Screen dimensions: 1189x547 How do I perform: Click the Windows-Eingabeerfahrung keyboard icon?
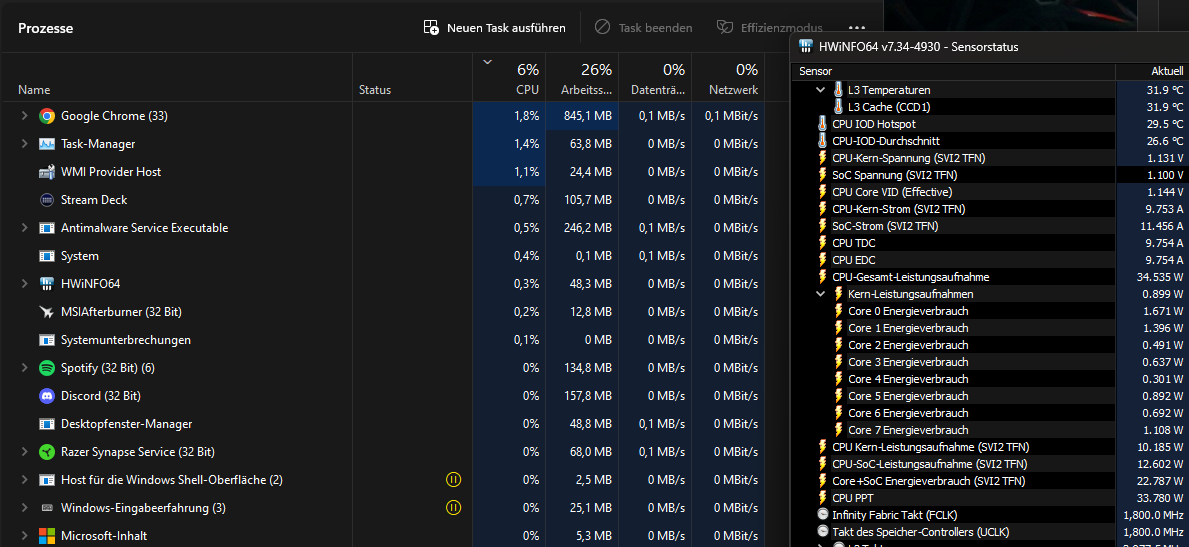coord(47,508)
